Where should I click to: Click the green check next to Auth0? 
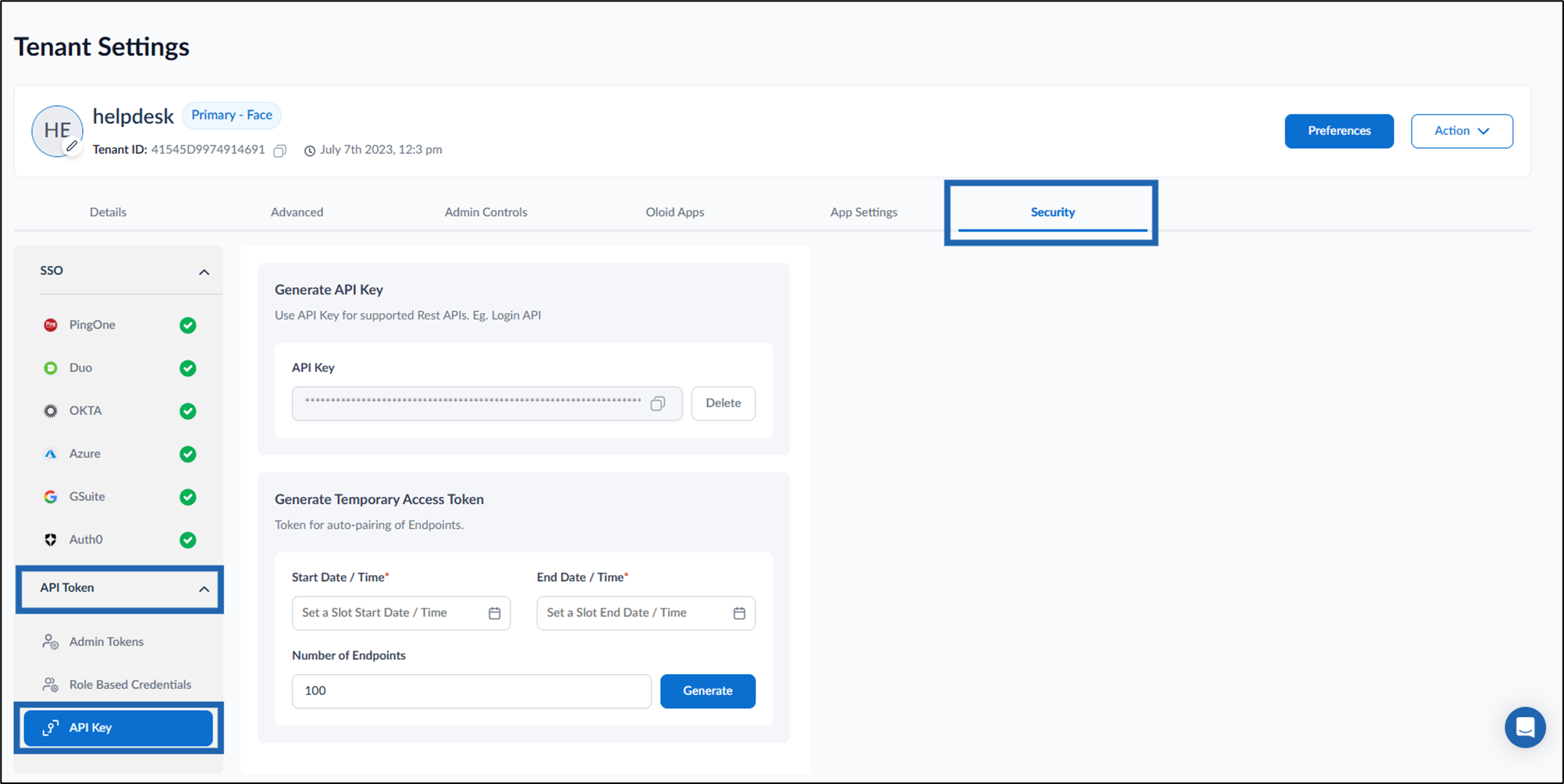pos(188,540)
